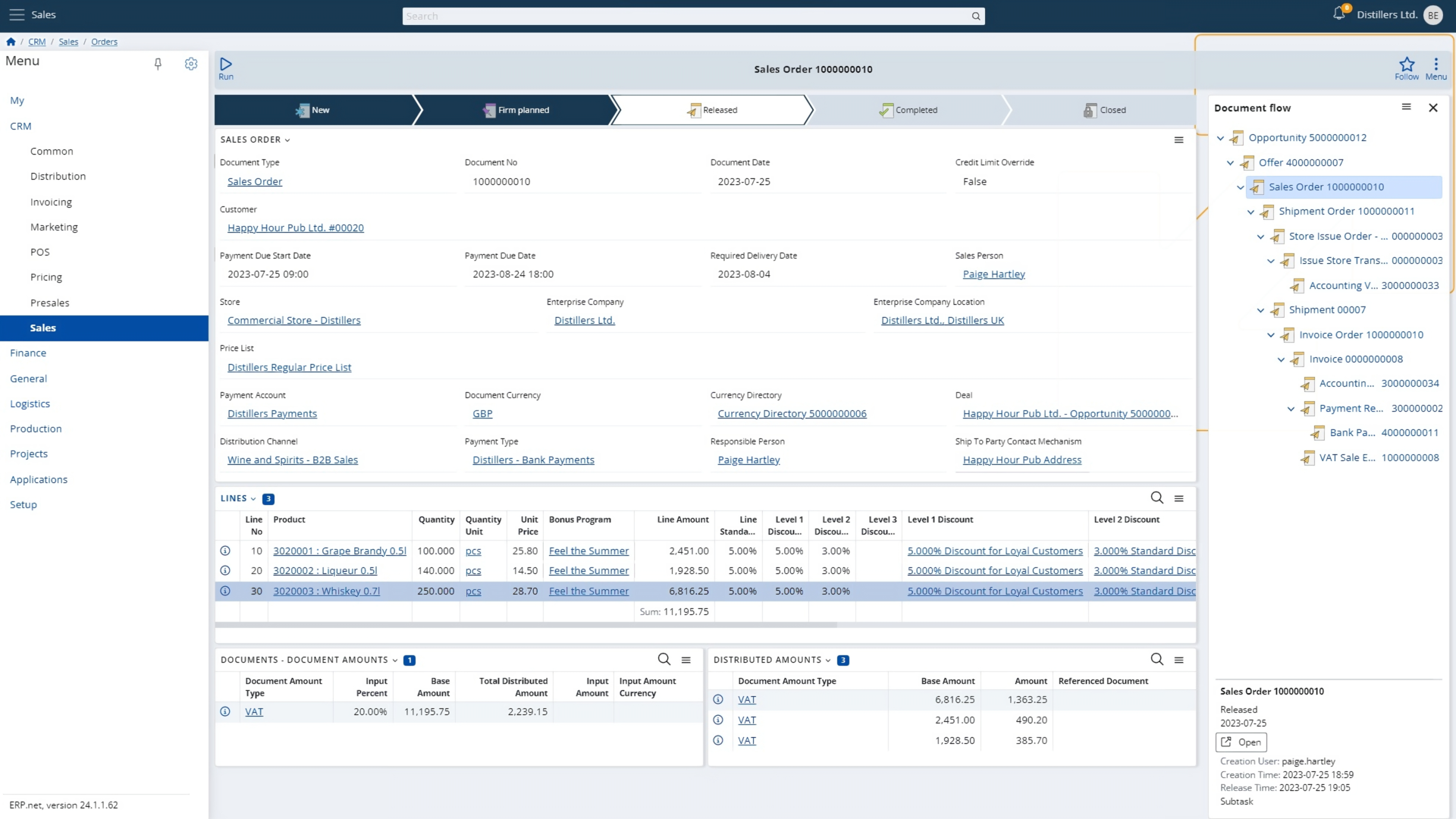
Task: Open the navigation hamburger menu
Action: 15,14
